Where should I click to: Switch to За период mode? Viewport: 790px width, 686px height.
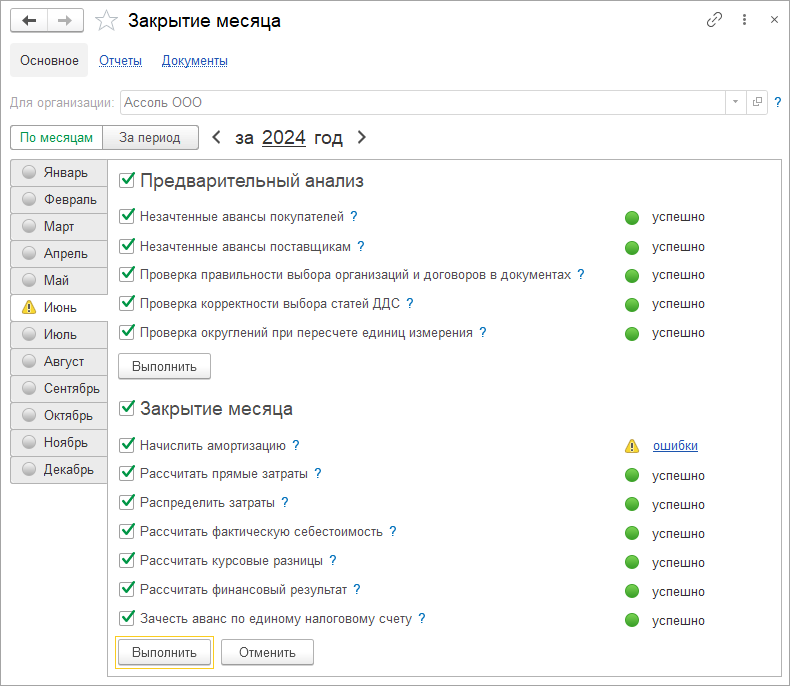click(149, 138)
